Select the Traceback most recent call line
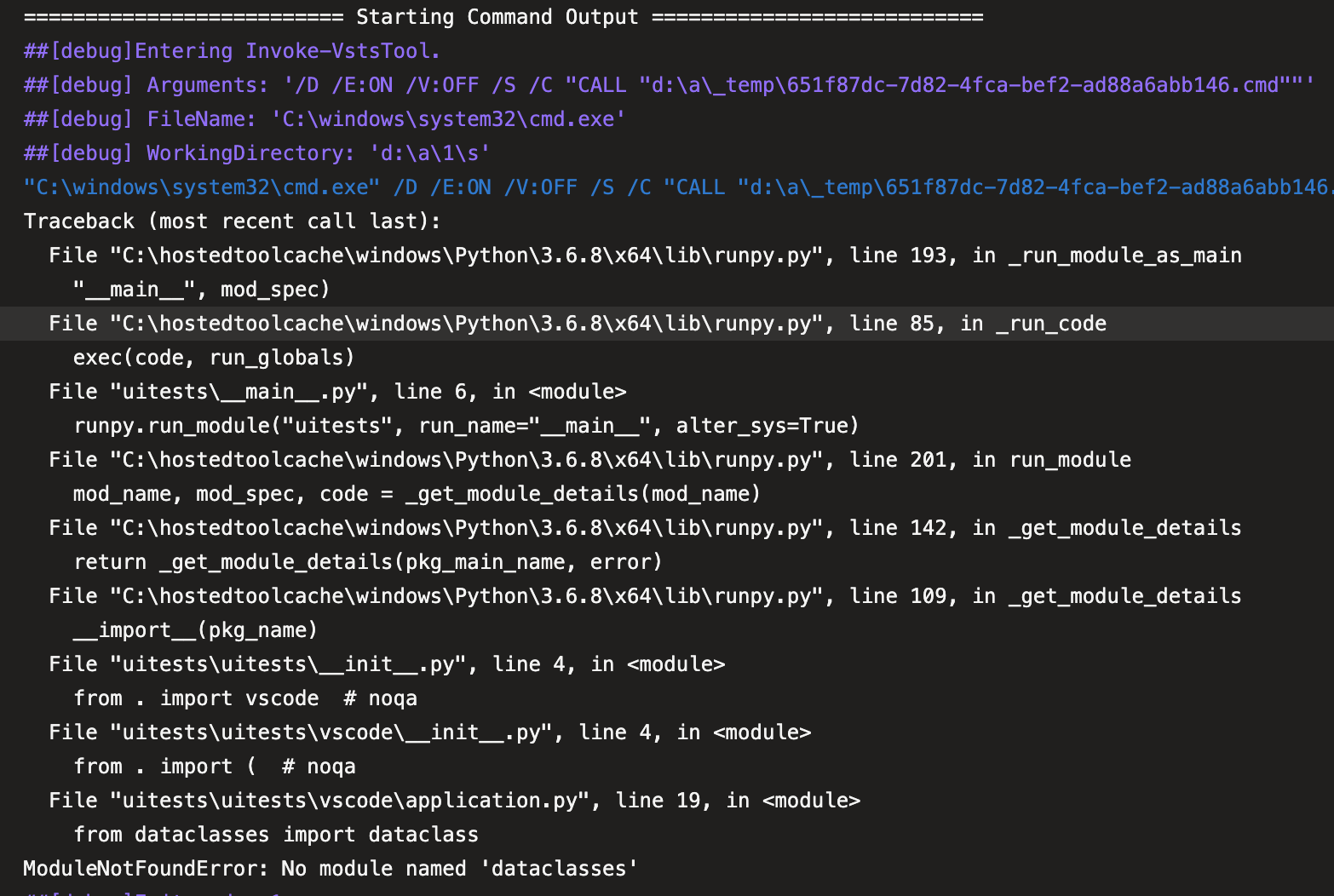 230,221
